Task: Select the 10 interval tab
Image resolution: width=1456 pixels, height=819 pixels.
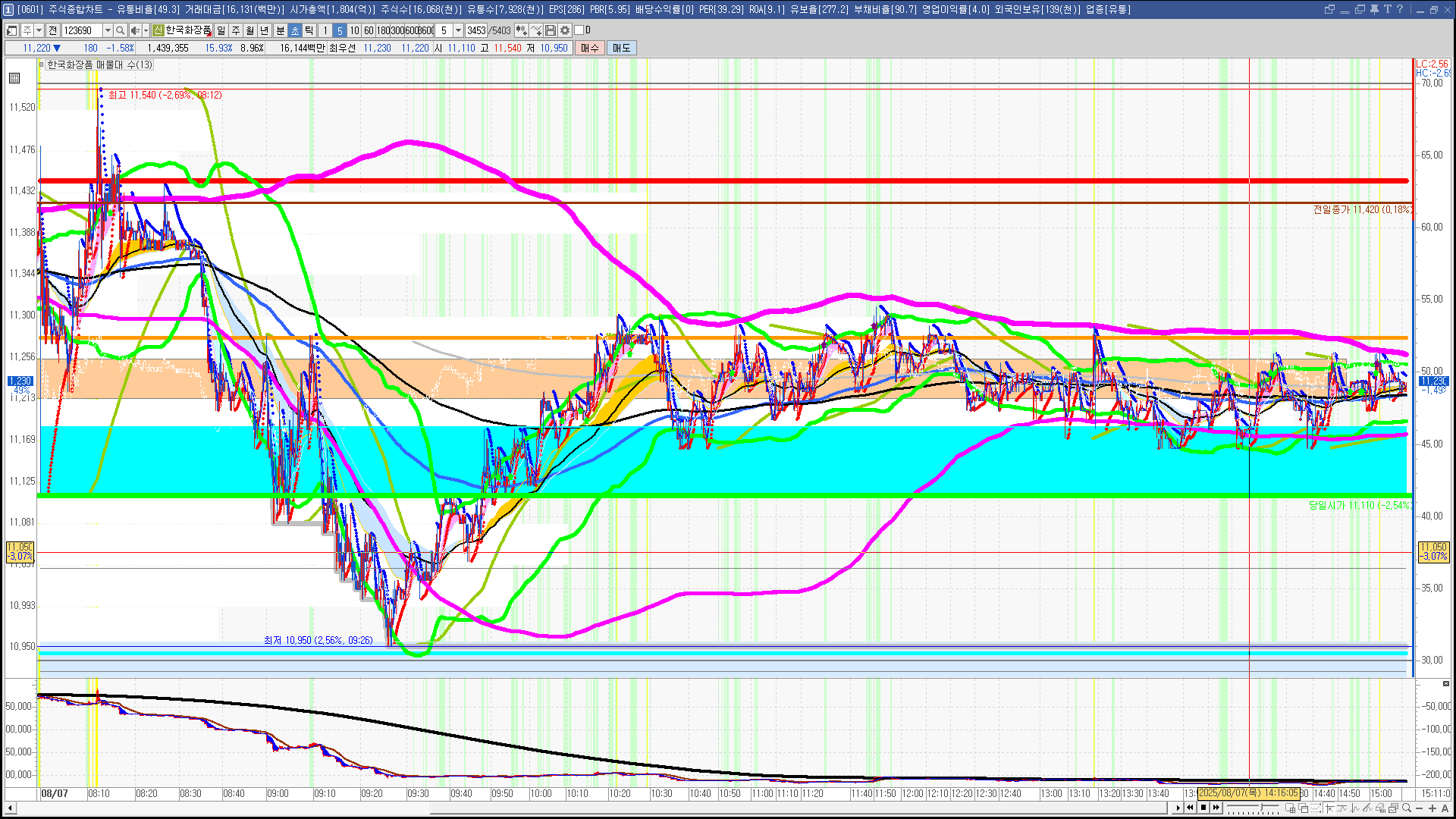Action: (354, 30)
